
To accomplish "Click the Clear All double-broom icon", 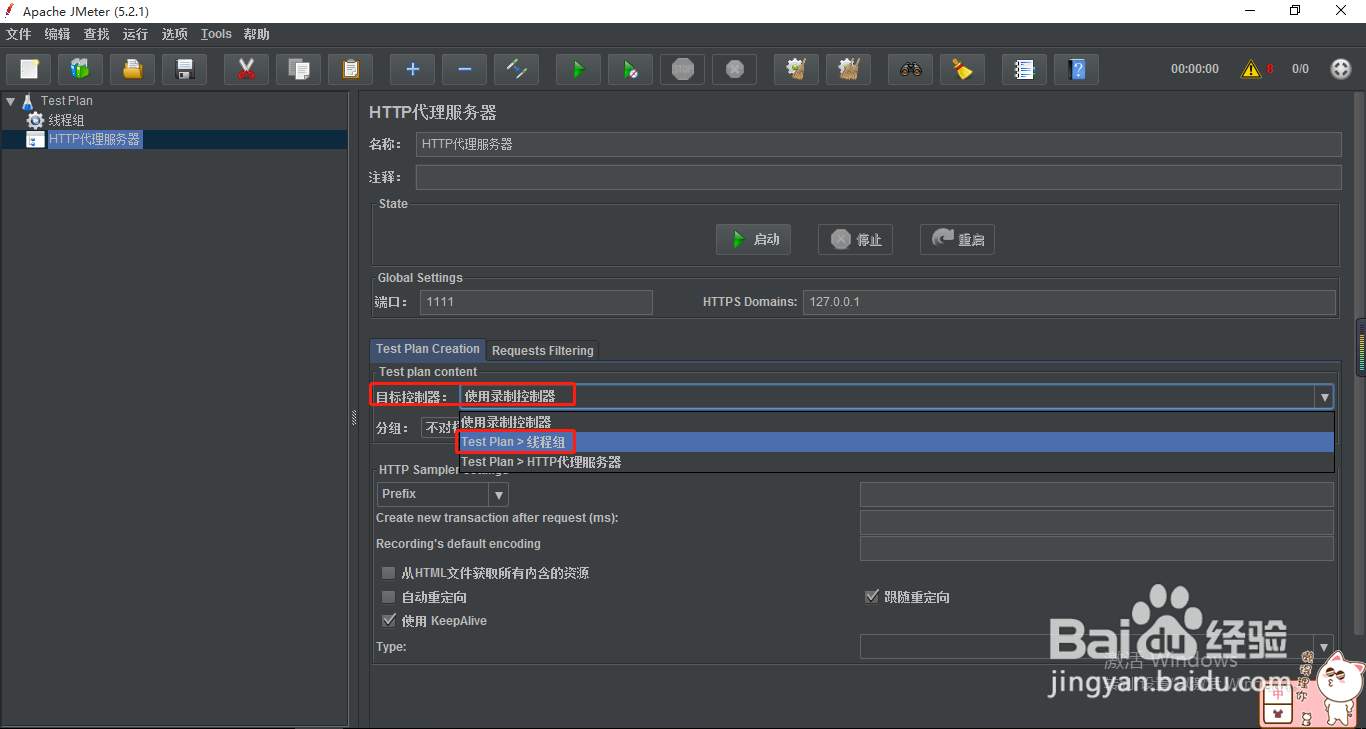I will click(x=849, y=69).
